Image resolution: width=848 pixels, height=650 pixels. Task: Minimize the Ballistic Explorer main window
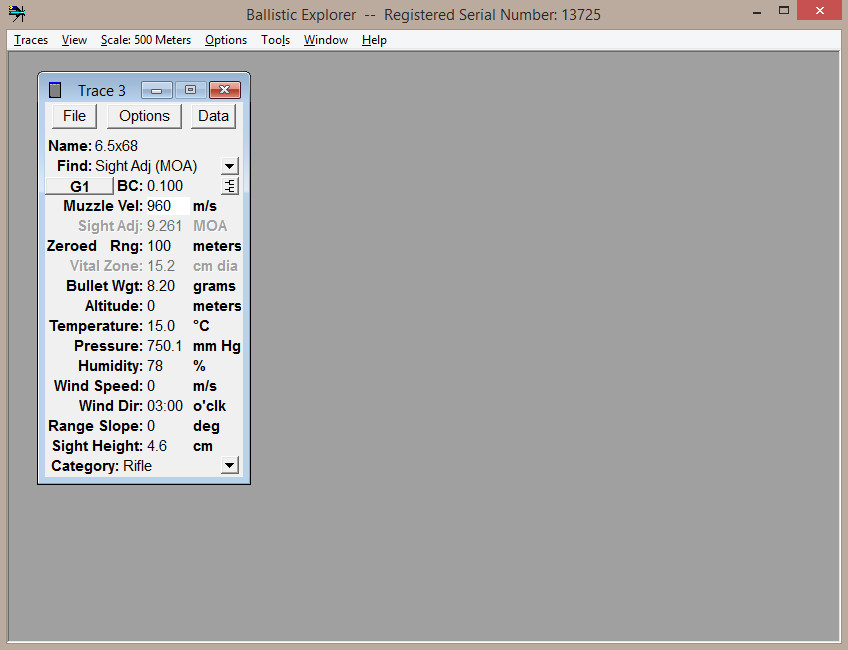point(757,11)
